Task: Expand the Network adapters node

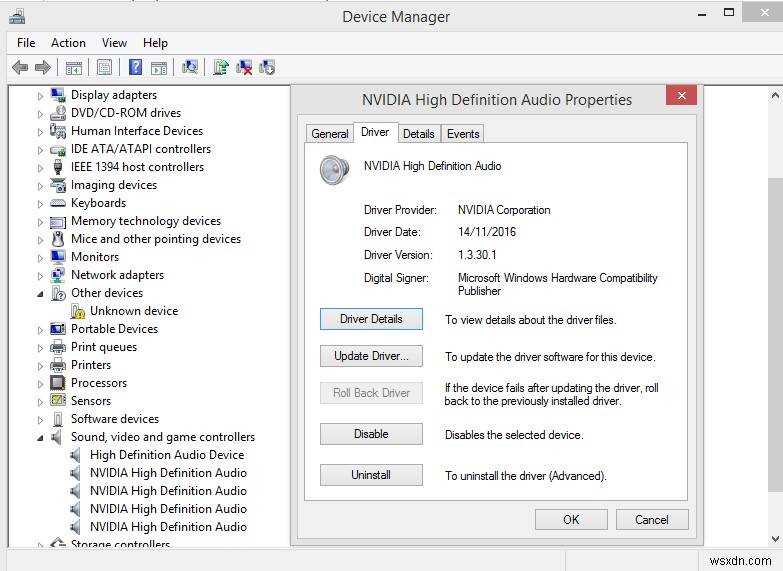Action: [41, 276]
